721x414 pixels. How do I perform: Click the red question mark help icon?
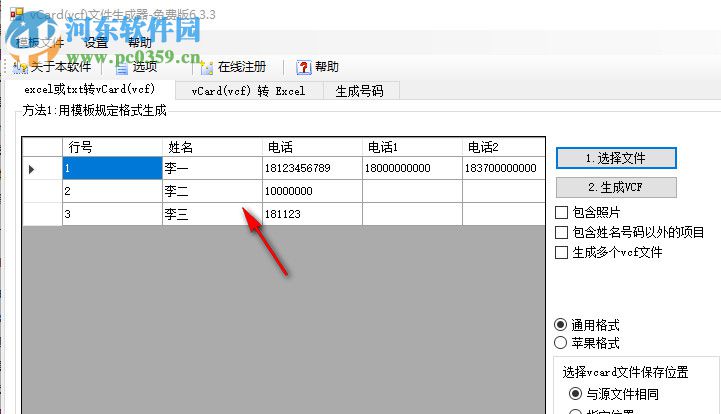pyautogui.click(x=303, y=68)
